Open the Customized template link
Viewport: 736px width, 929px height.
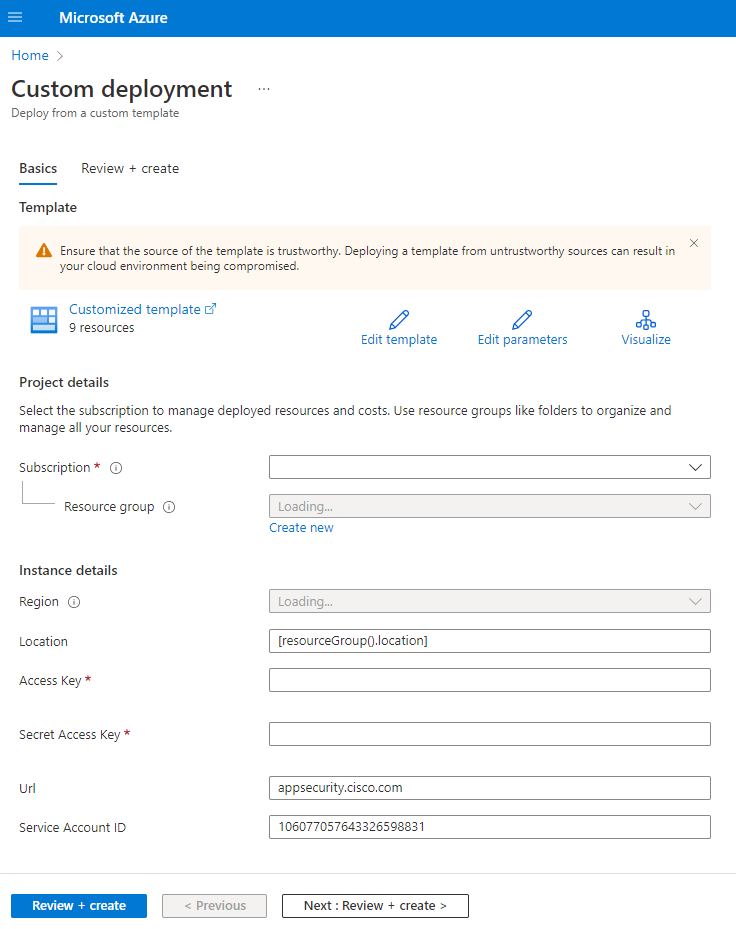(135, 309)
